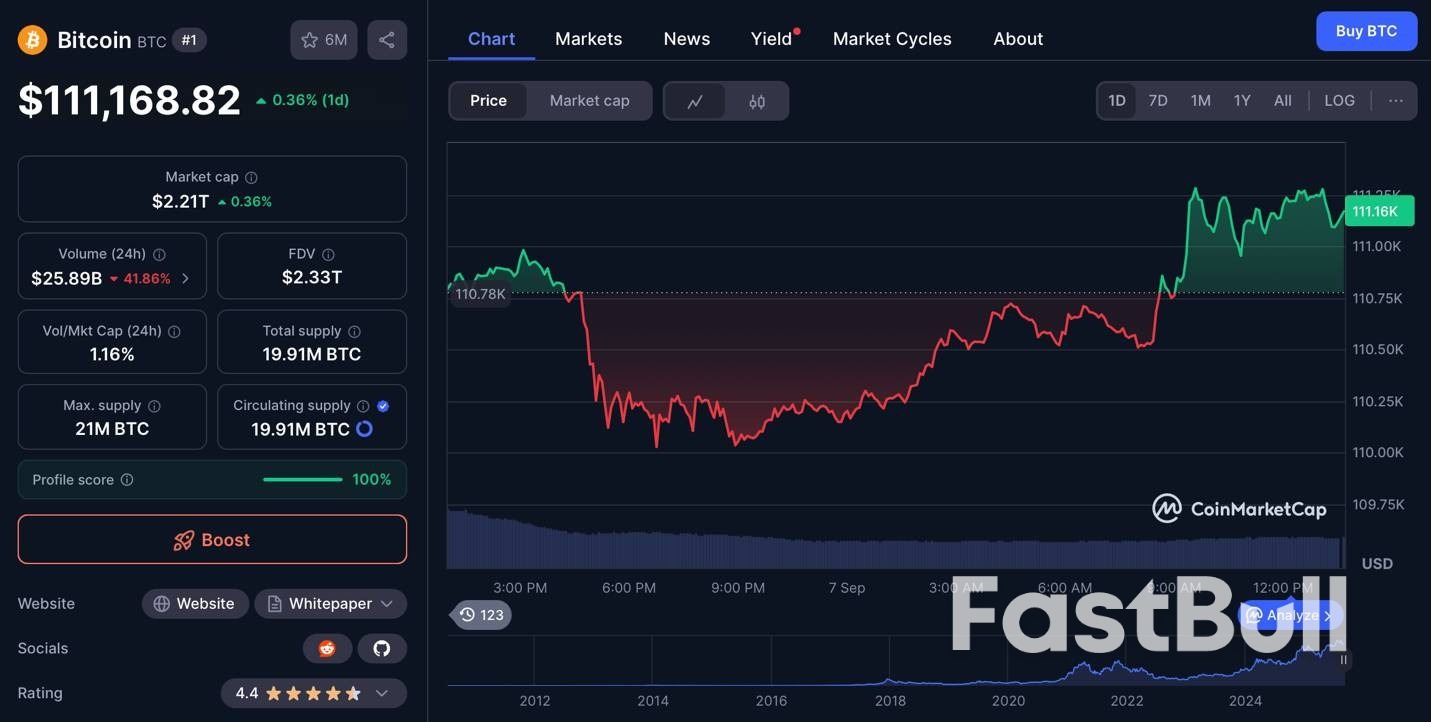Viewport: 1431px width, 722px height.
Task: Select the Market cap chart toggle
Action: click(589, 101)
